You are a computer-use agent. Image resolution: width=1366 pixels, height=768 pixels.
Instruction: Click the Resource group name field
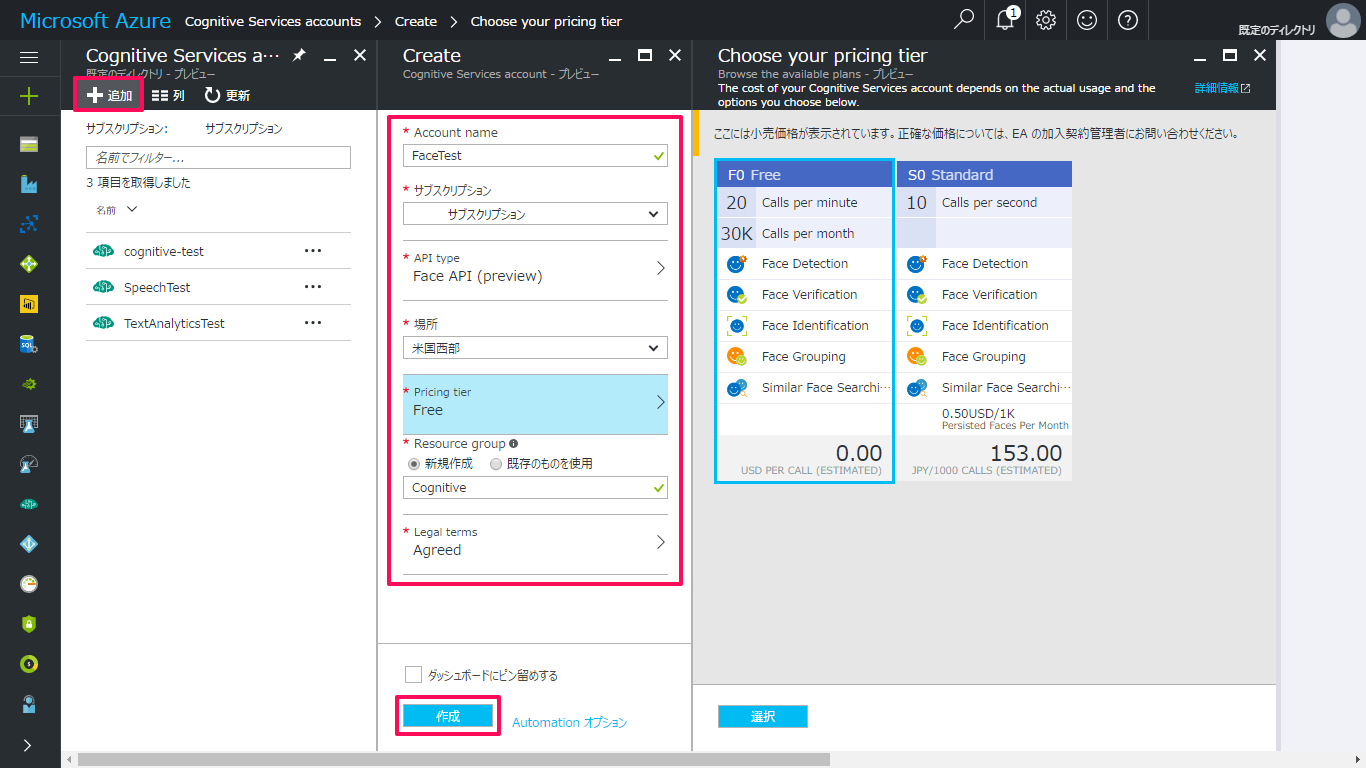pos(535,487)
